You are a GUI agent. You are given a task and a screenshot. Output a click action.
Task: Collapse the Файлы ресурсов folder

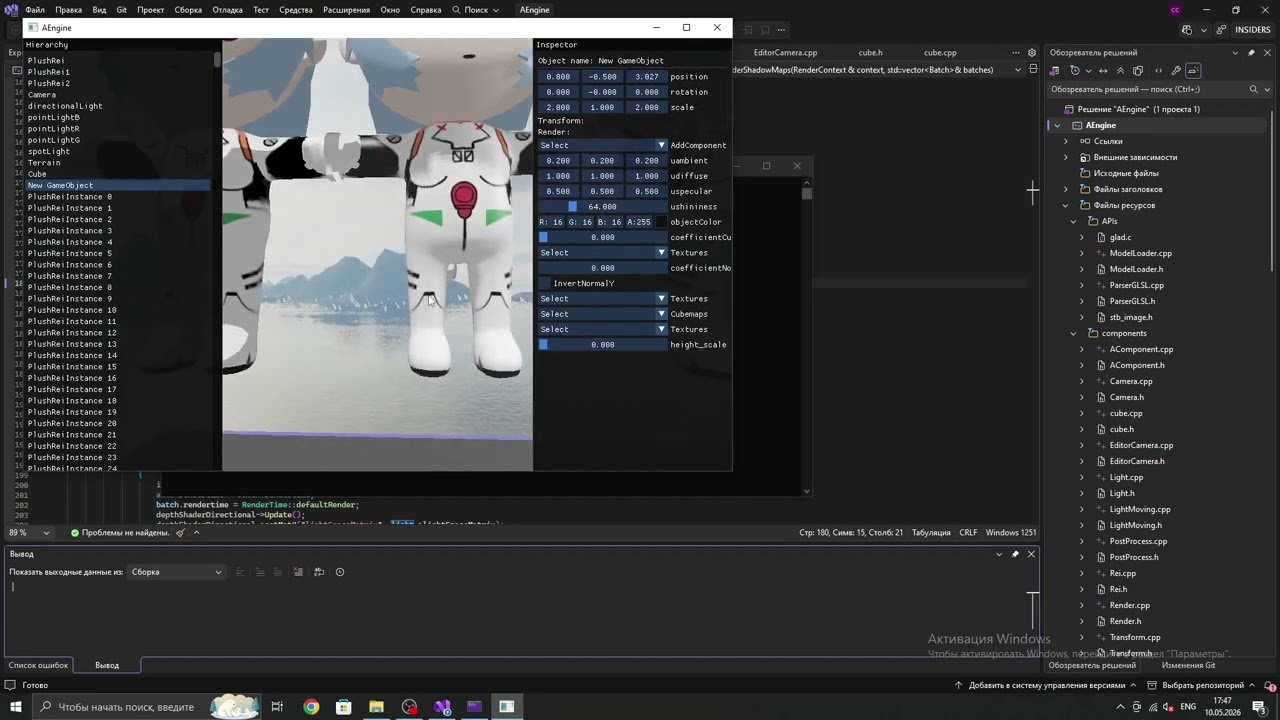click(1065, 205)
